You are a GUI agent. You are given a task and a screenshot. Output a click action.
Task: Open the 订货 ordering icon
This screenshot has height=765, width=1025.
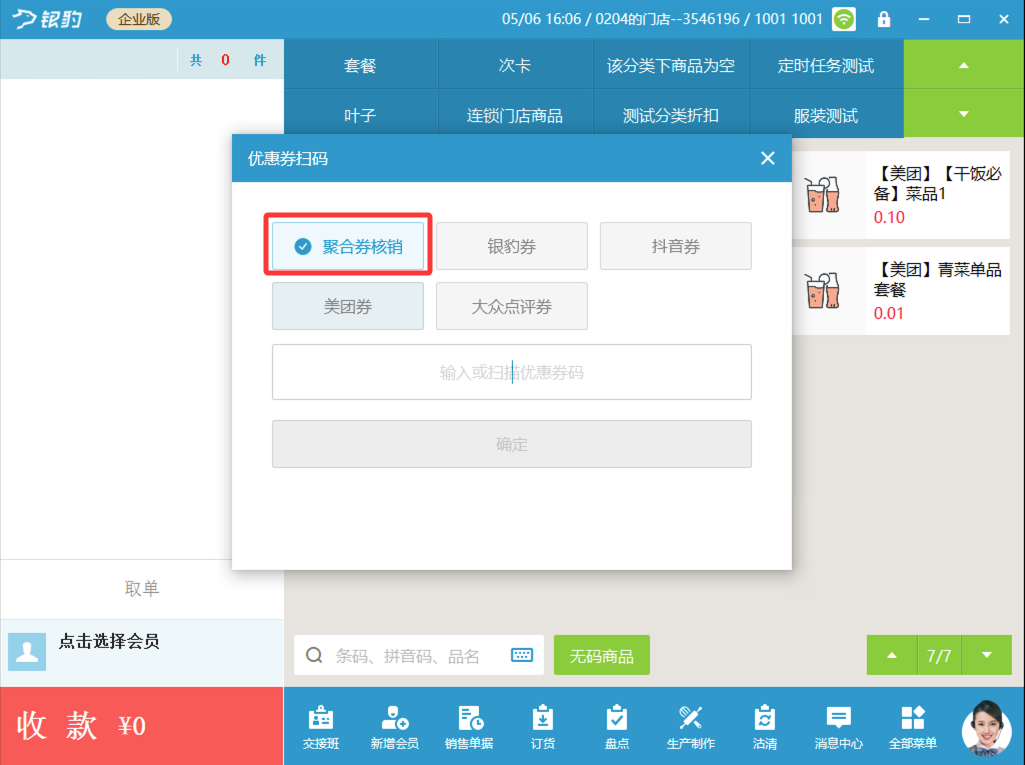(543, 726)
